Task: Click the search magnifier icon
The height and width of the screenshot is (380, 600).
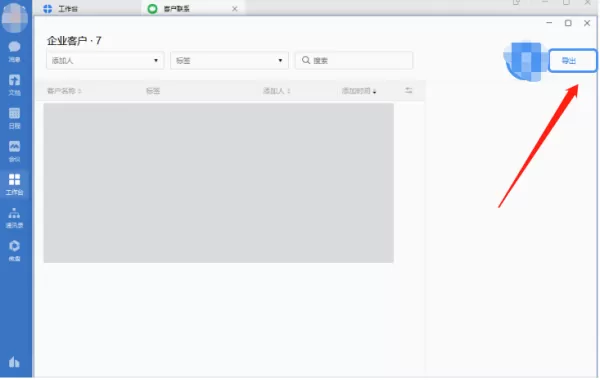Action: [306, 60]
